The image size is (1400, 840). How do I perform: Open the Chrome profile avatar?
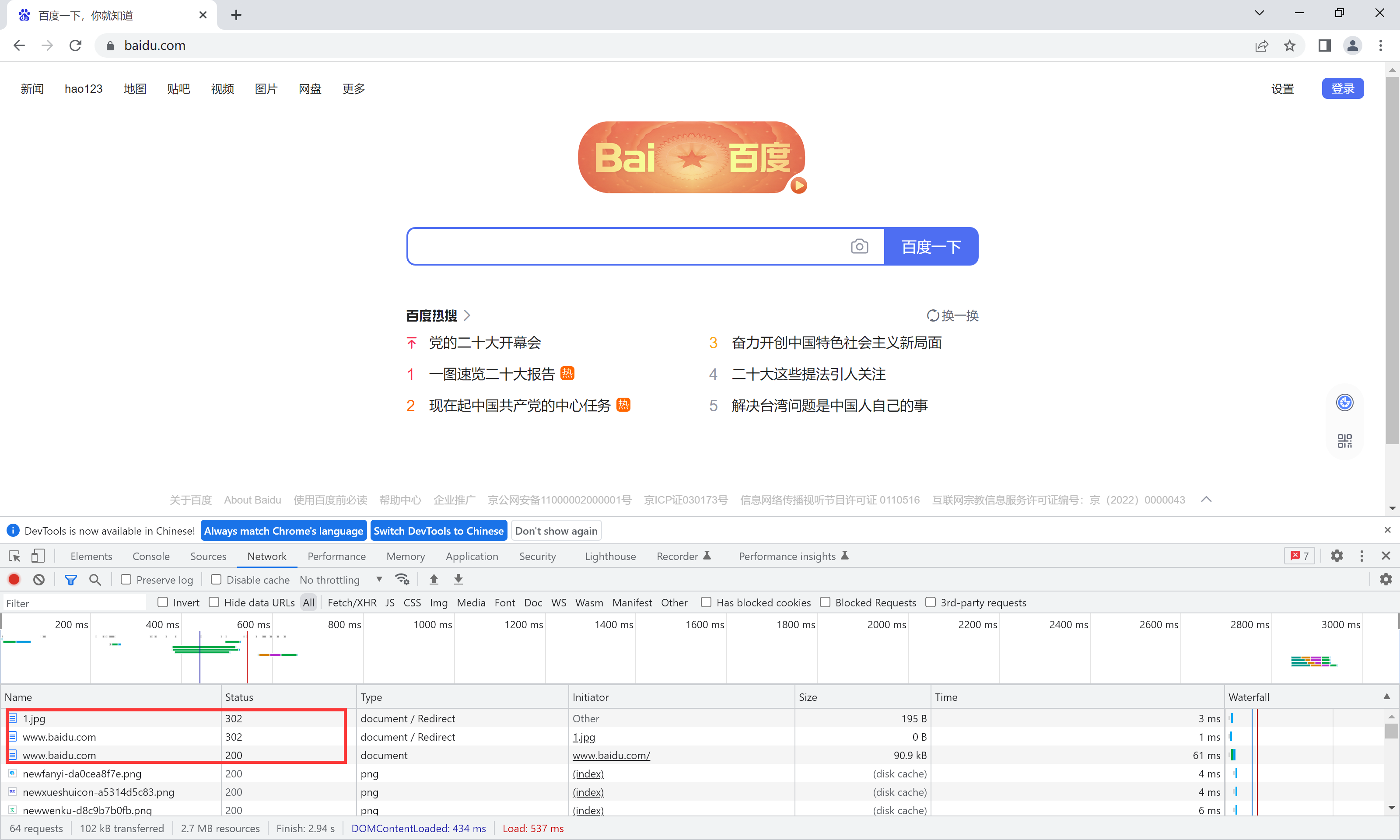(1352, 45)
